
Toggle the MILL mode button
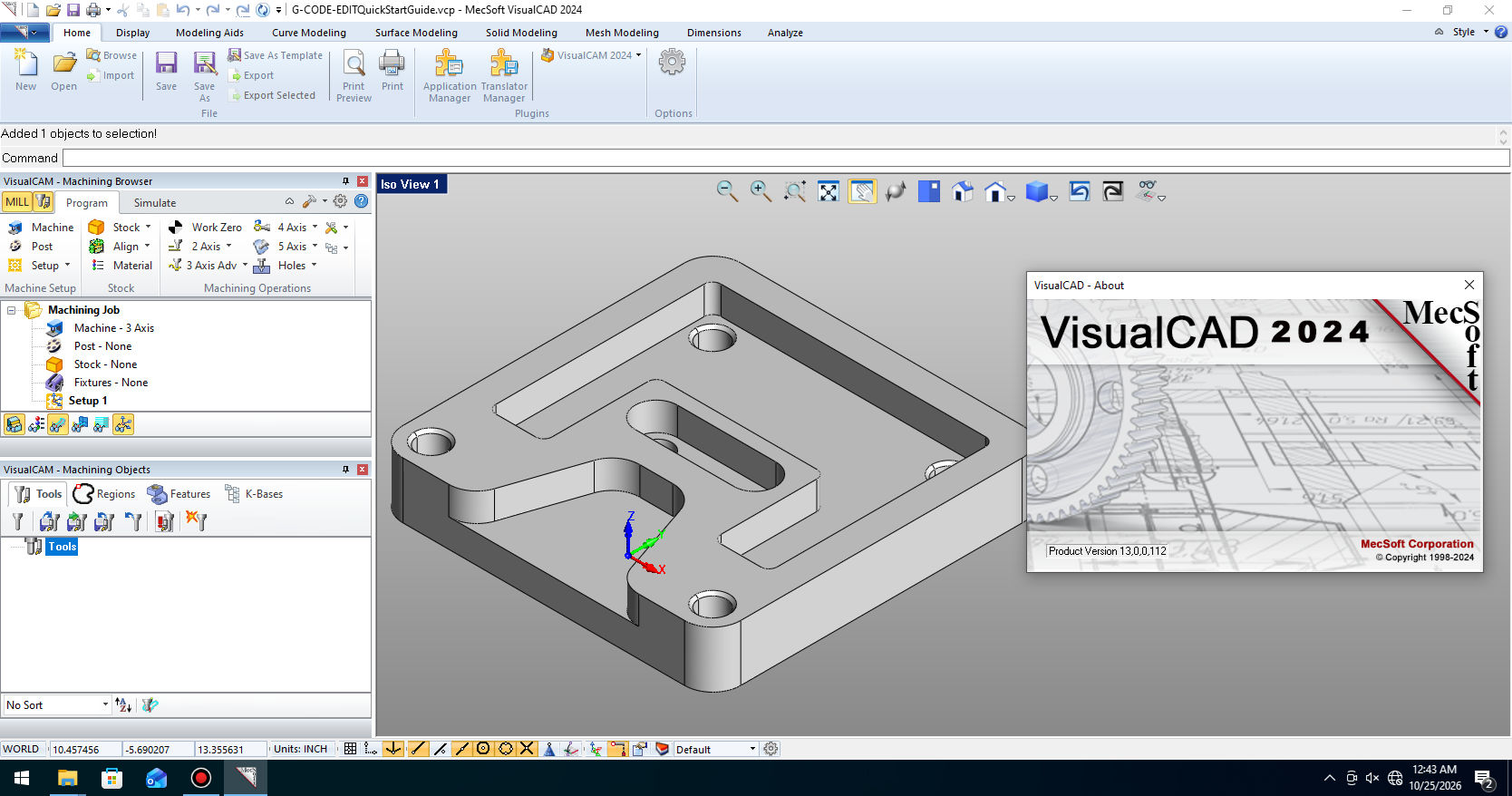click(x=17, y=202)
